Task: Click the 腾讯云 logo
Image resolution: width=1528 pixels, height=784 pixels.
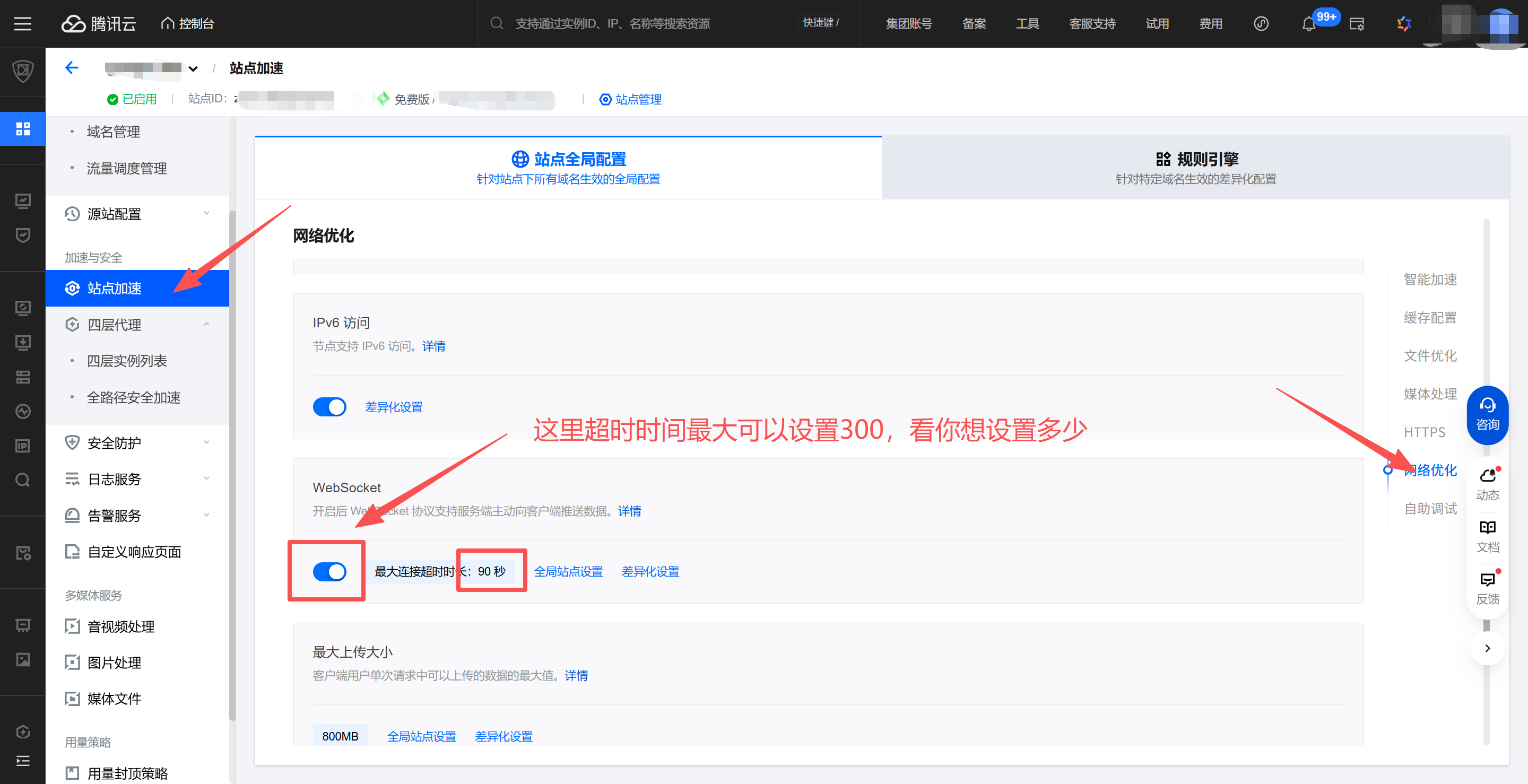Action: [x=99, y=24]
